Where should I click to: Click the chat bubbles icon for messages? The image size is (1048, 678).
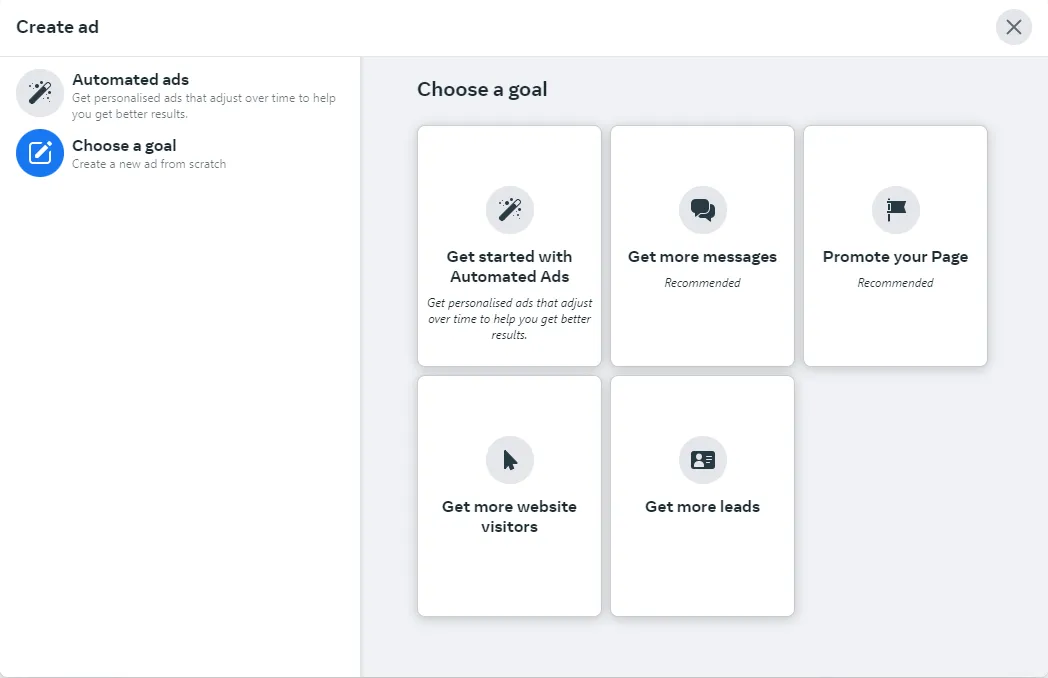pos(702,210)
